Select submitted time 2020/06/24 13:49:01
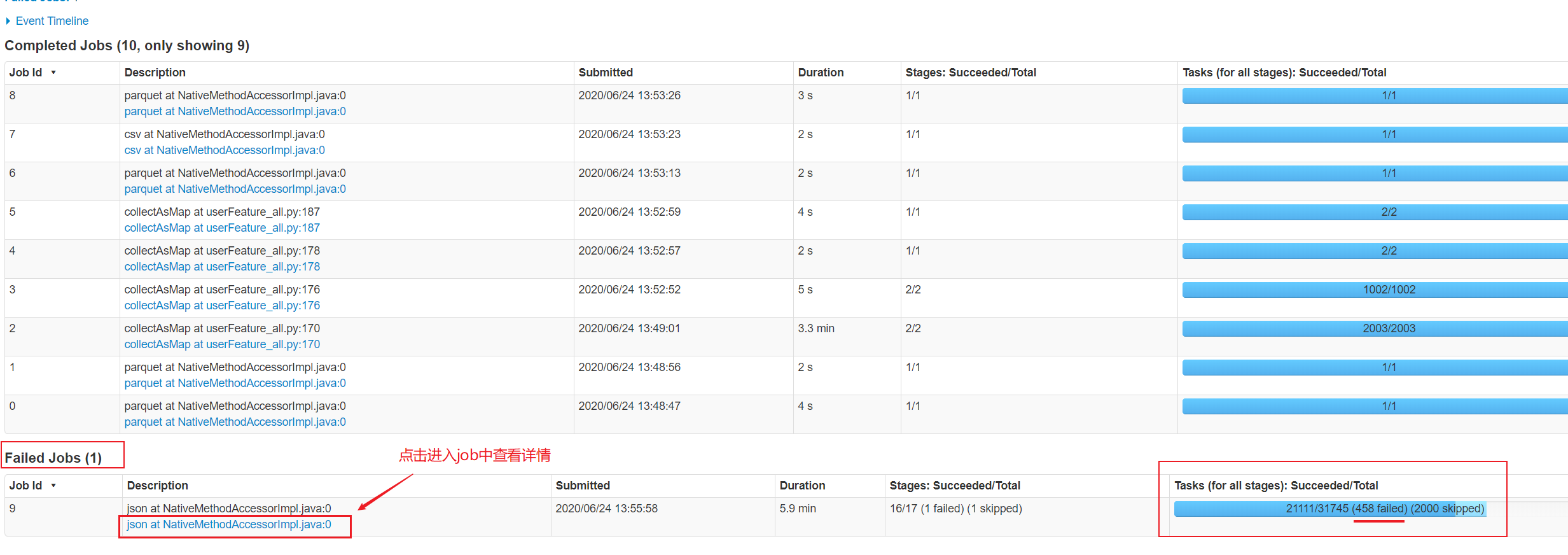The width and height of the screenshot is (1568, 555). coord(629,328)
